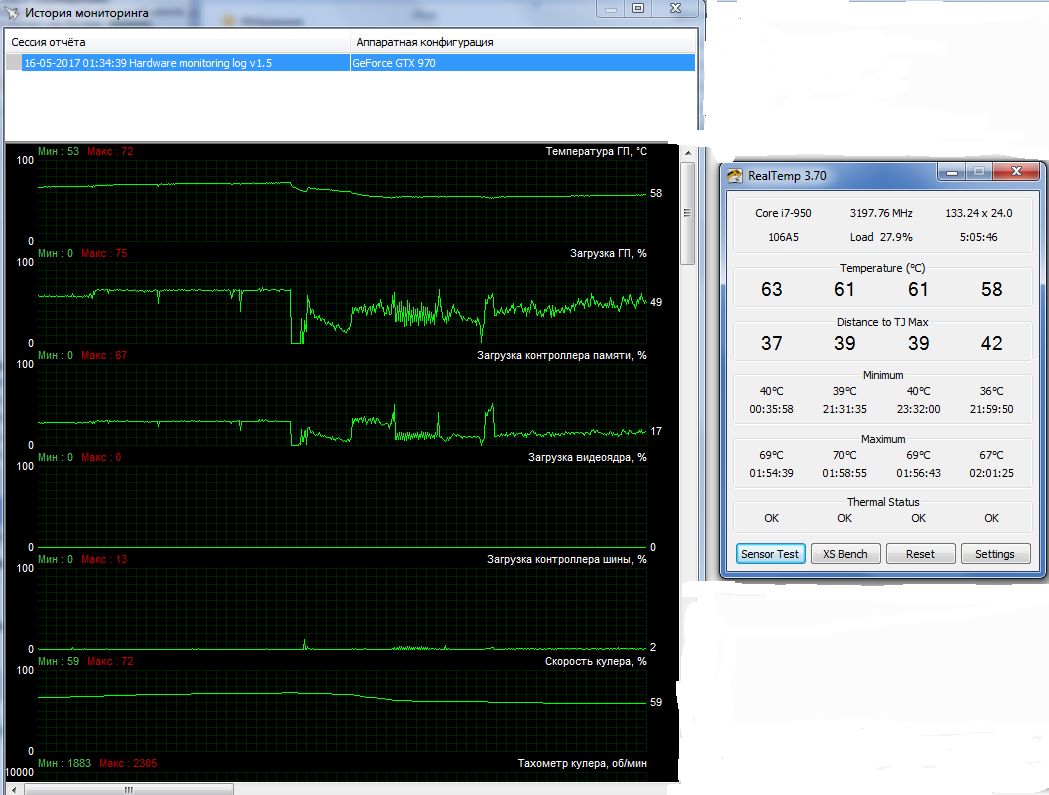Close the RealTemp 3.70 window

[1016, 171]
